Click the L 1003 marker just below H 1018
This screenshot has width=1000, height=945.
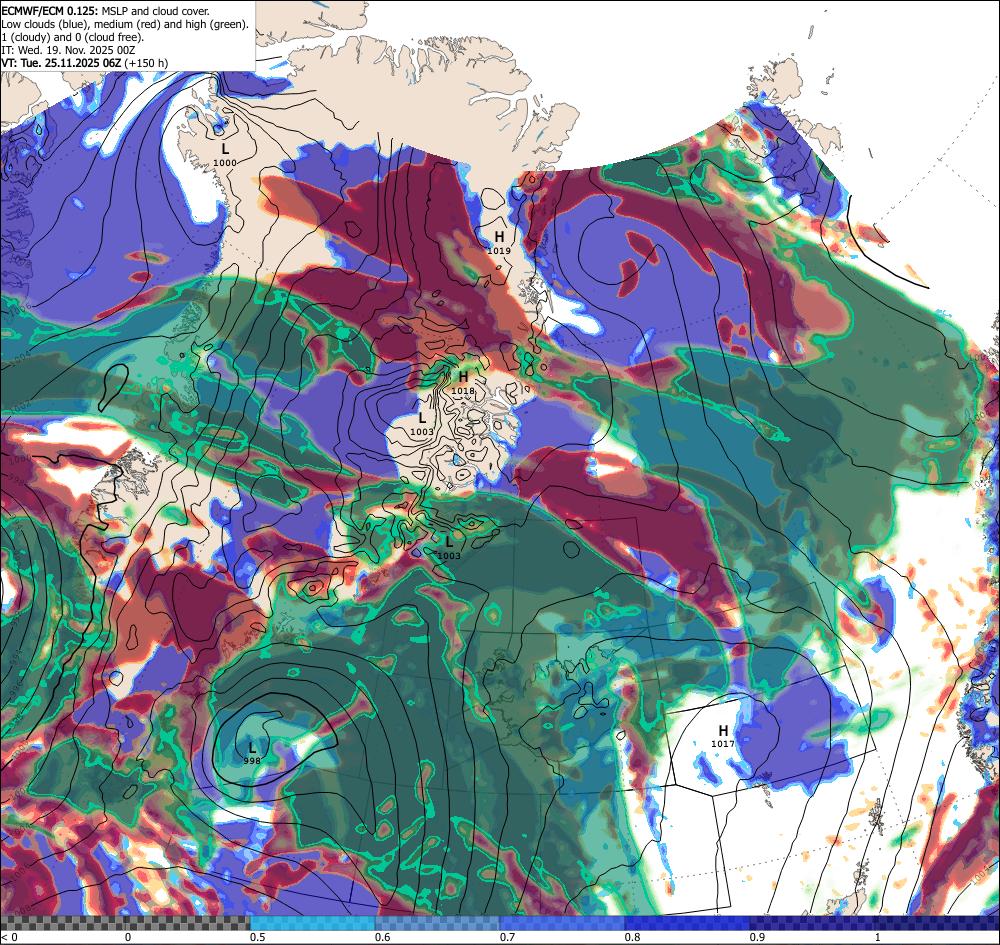click(422, 424)
